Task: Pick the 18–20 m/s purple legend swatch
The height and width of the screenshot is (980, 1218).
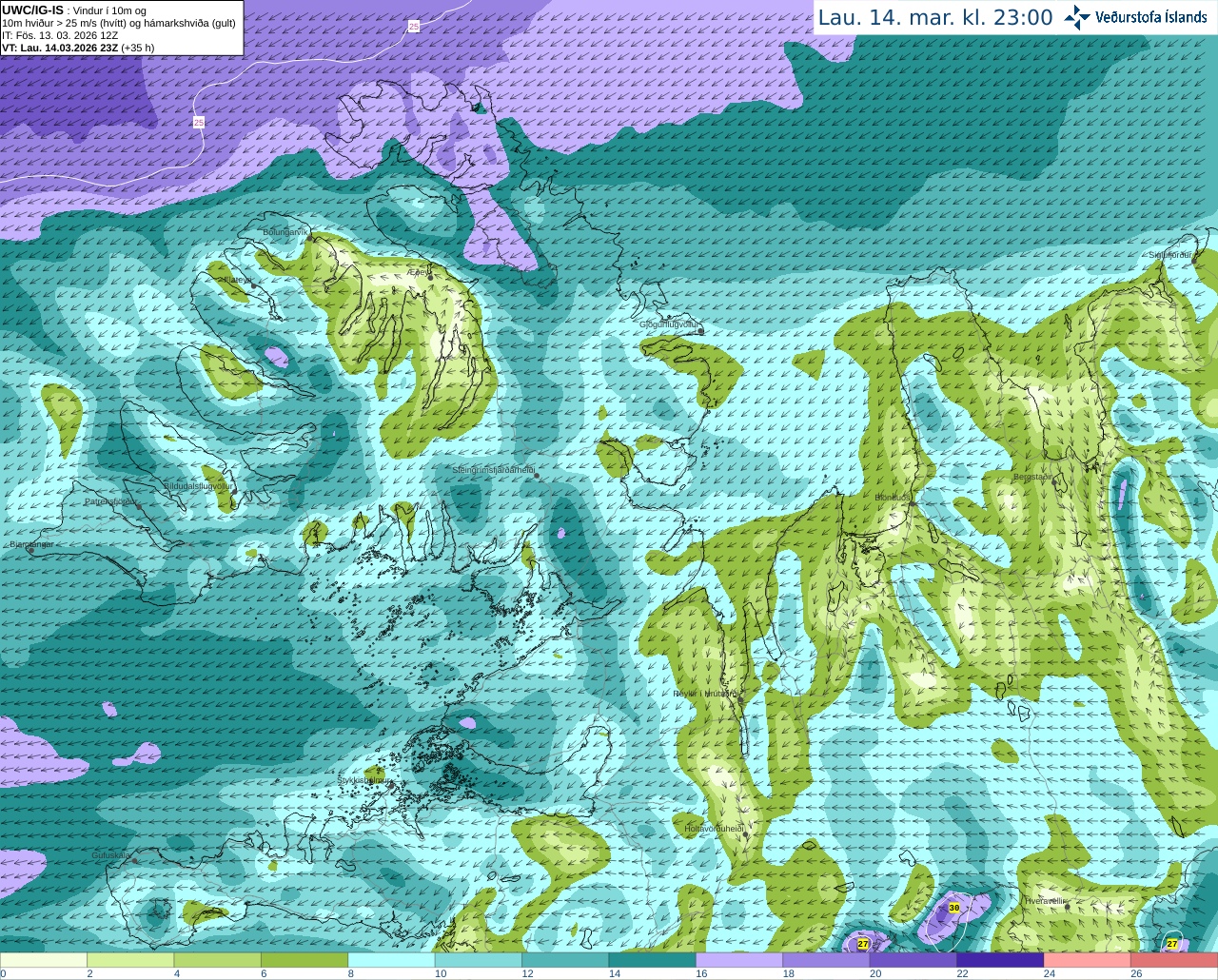Action: 827,960
